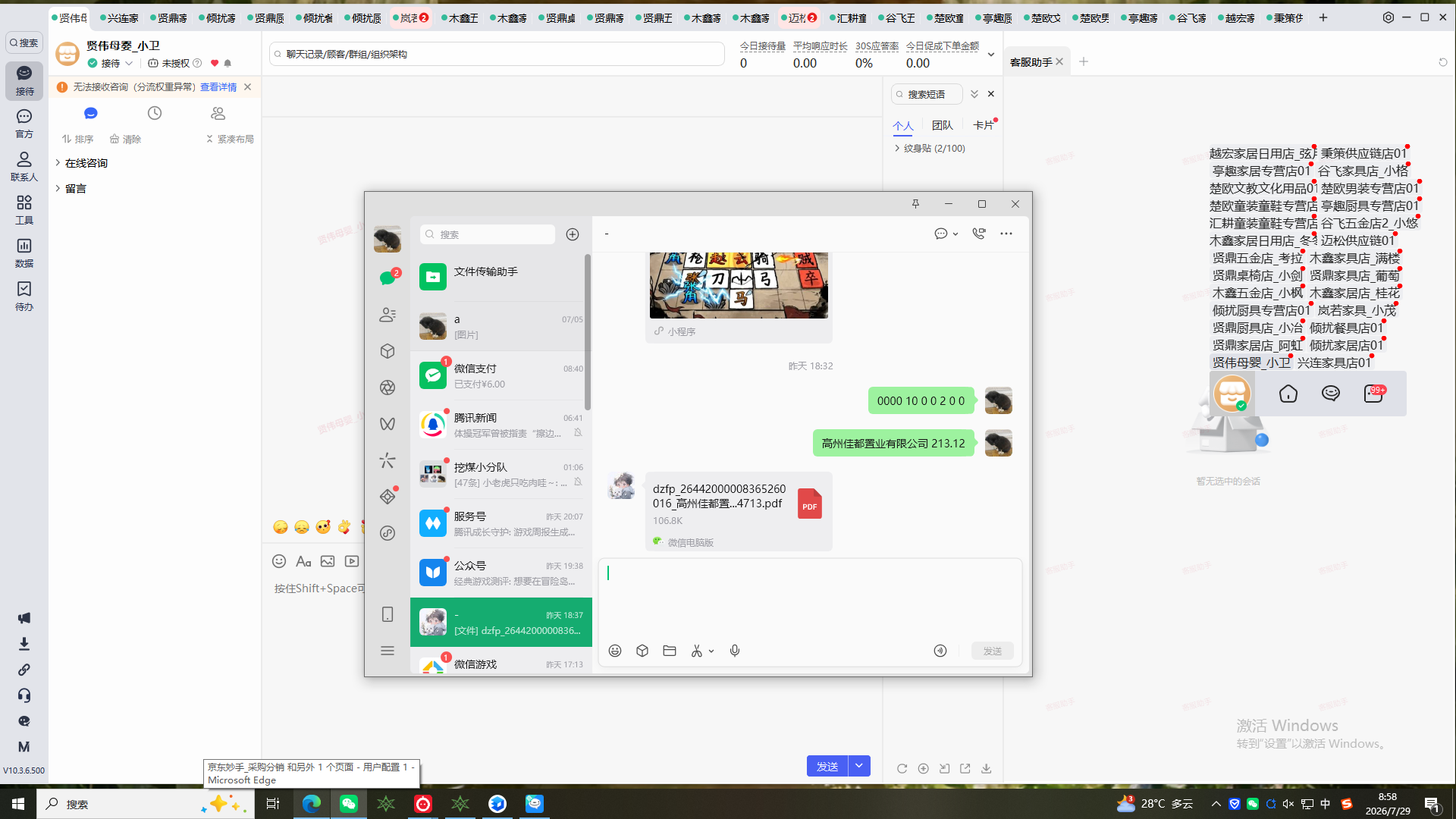Collapse phrases with double-chevron beside 搜索短语
The width and height of the screenshot is (1456, 819).
[x=974, y=94]
